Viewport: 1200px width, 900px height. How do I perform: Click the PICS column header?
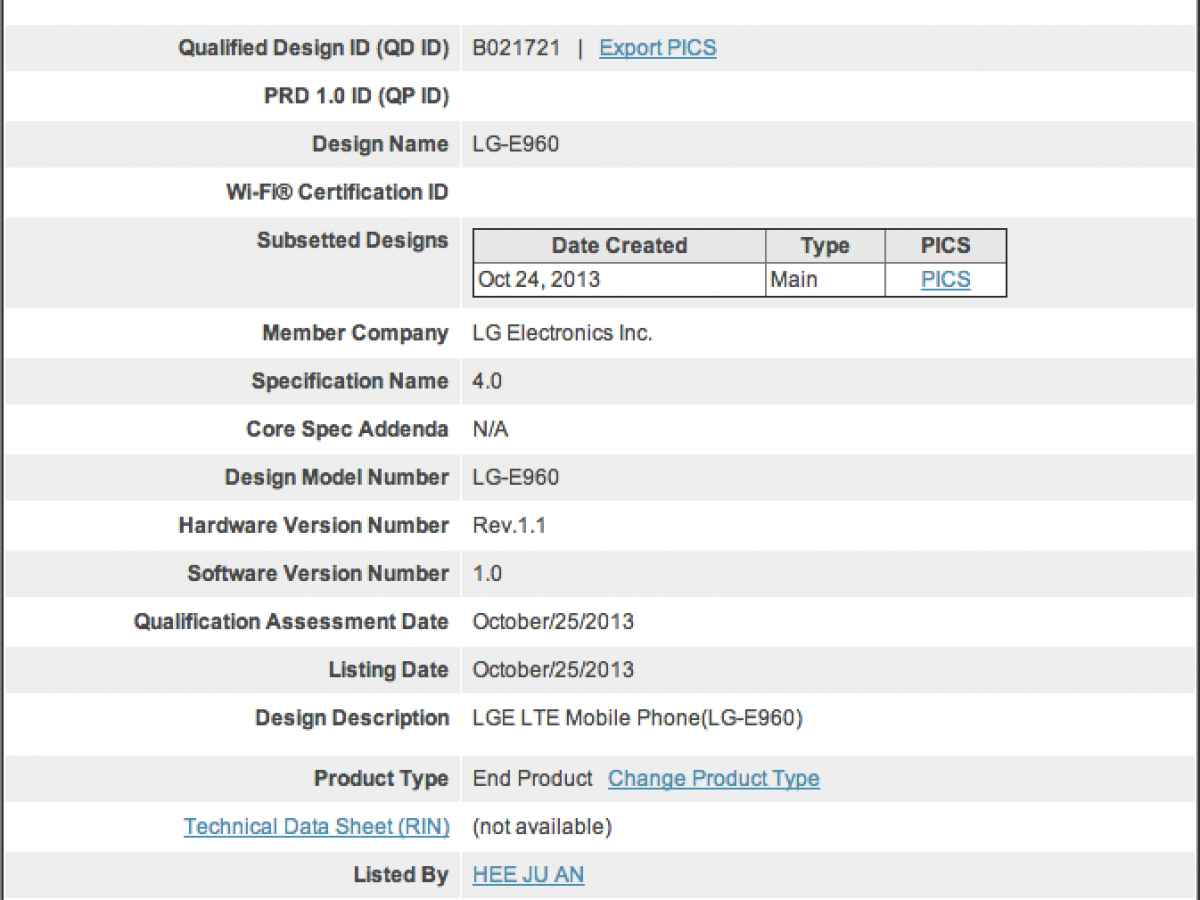(945, 246)
